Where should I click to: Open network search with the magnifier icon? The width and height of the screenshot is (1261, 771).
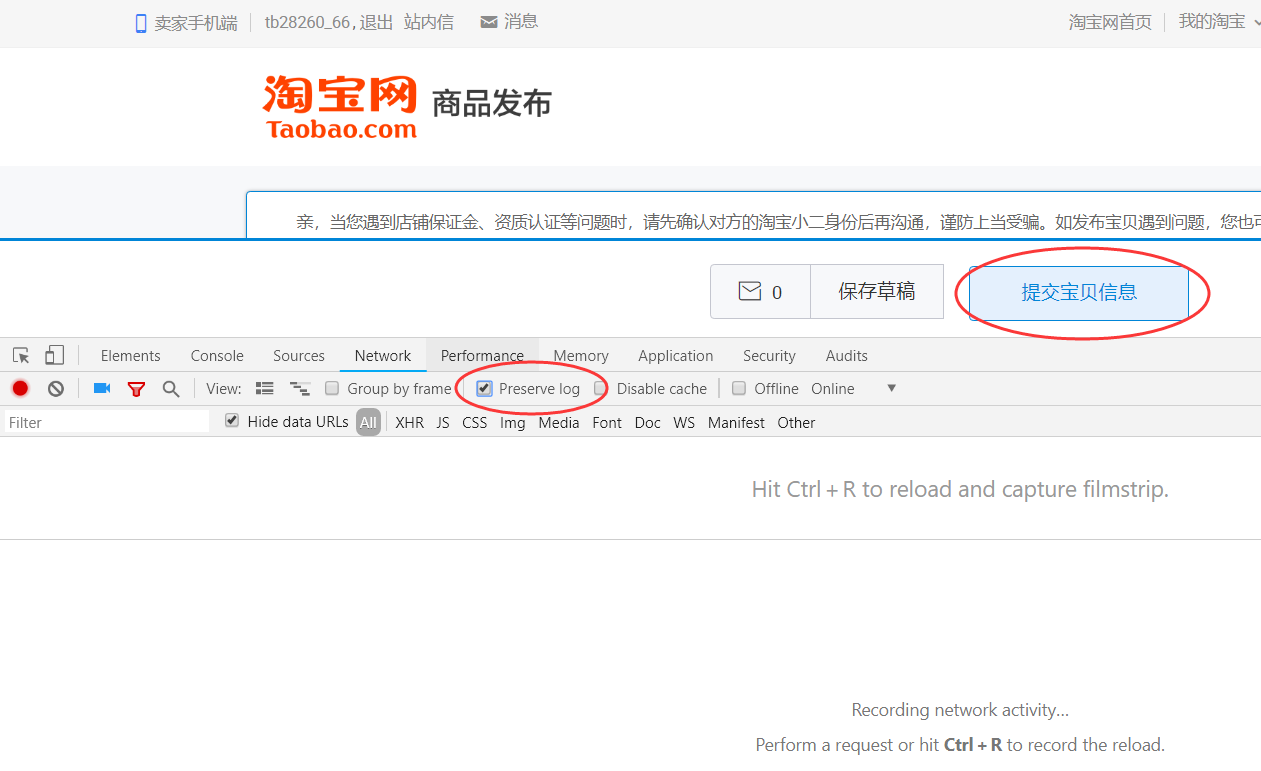click(171, 388)
